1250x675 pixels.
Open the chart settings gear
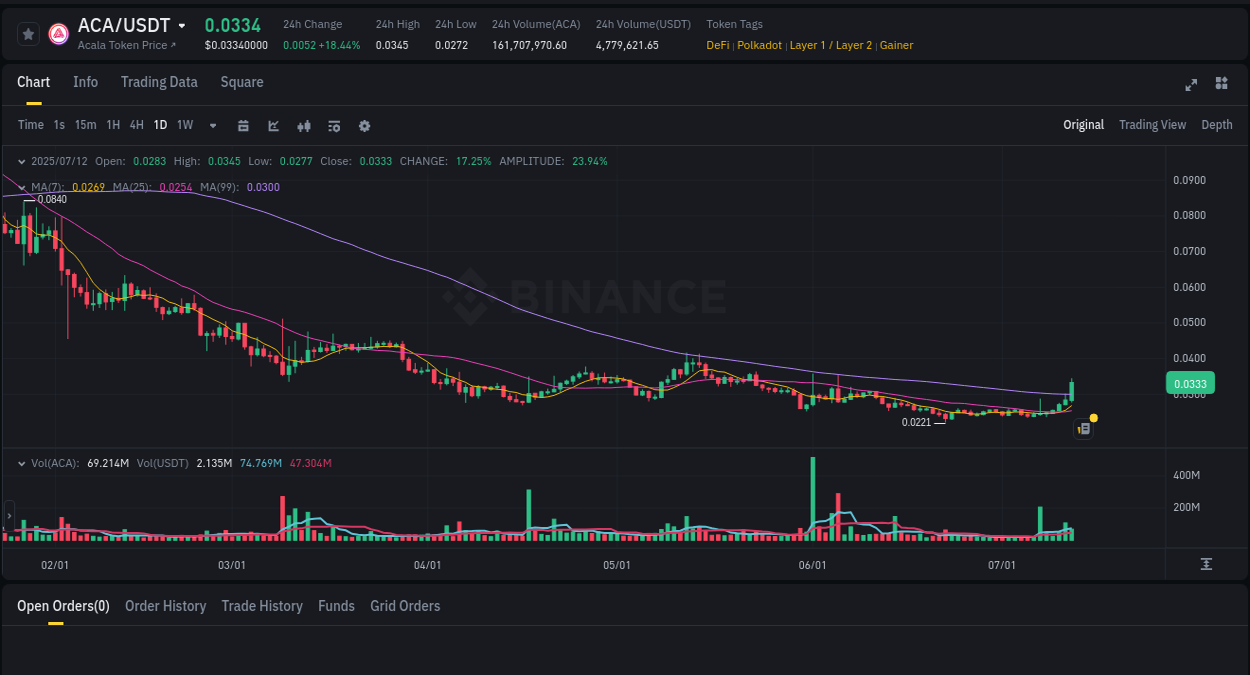pyautogui.click(x=364, y=125)
